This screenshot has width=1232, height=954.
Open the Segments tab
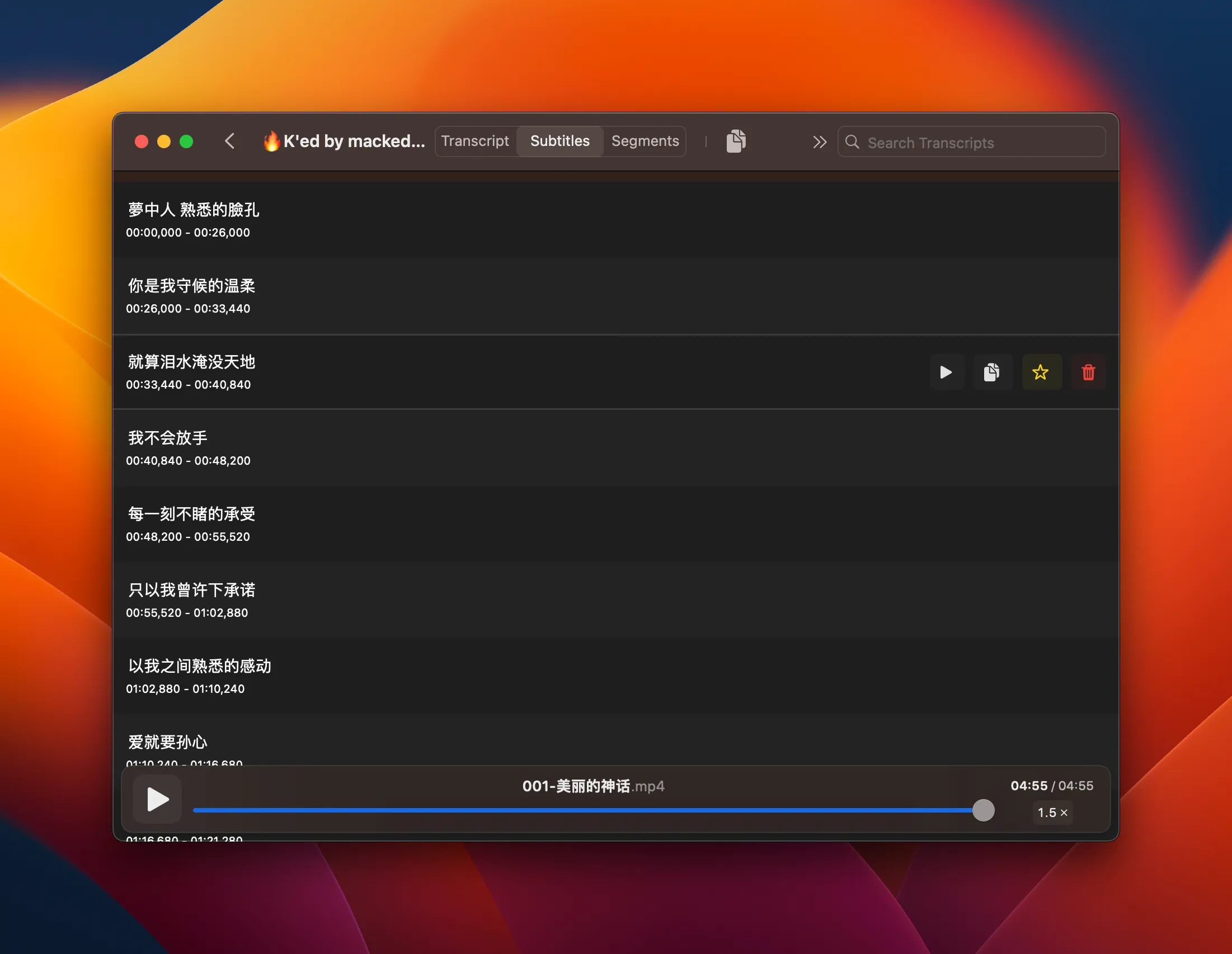click(645, 141)
